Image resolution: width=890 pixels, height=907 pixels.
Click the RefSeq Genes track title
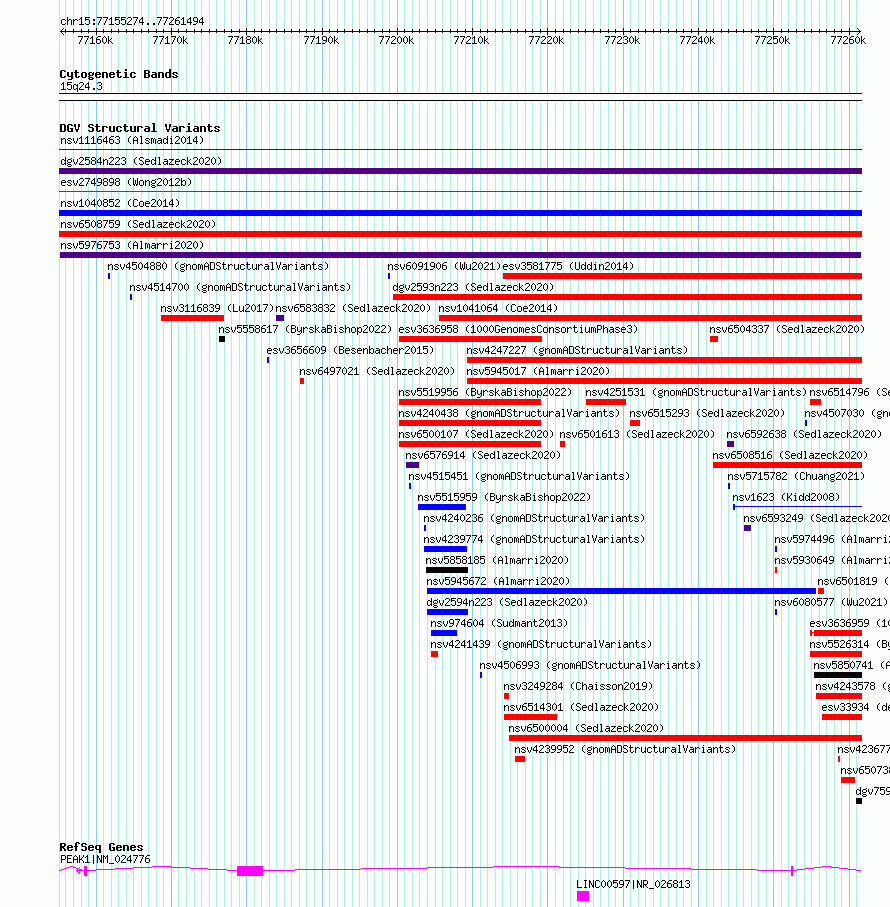tap(101, 847)
